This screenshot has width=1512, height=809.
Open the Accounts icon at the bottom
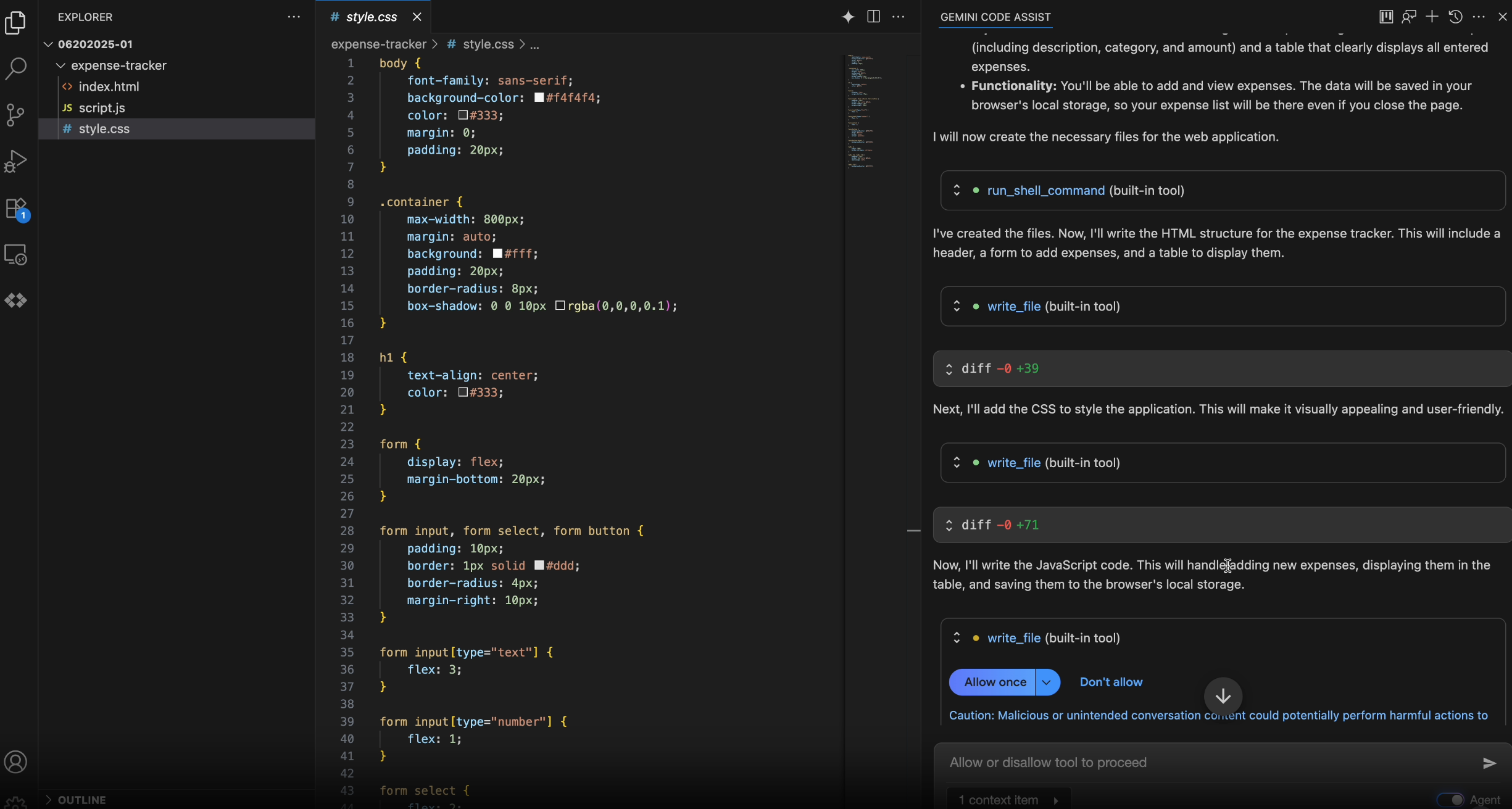pos(16,762)
